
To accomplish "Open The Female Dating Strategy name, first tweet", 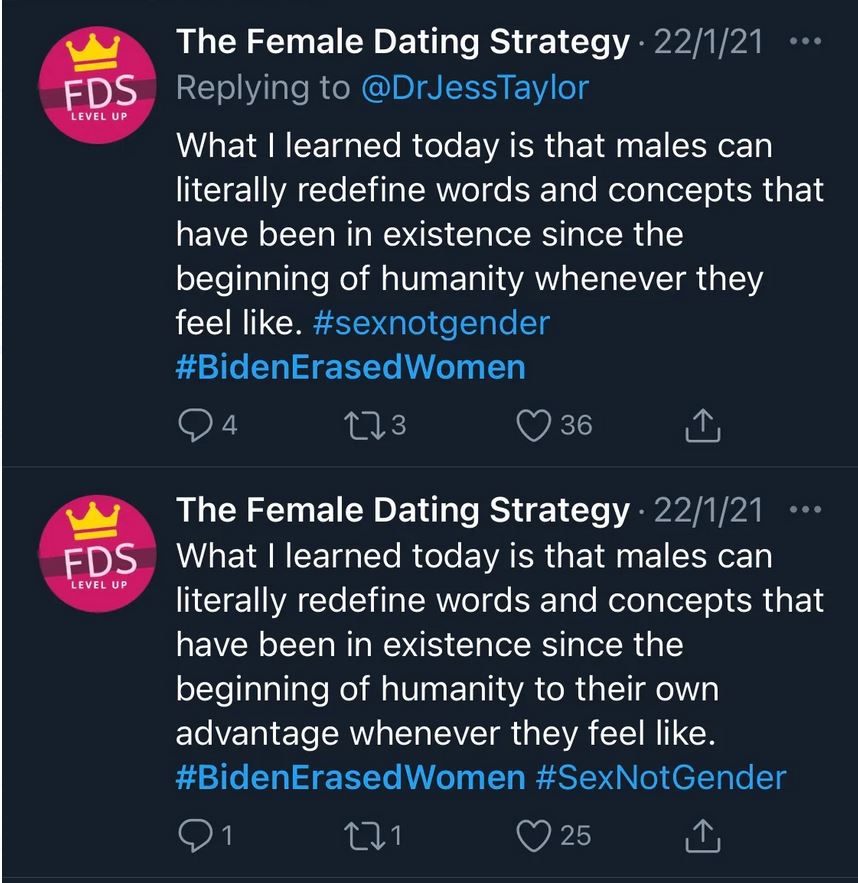I will pos(403,43).
